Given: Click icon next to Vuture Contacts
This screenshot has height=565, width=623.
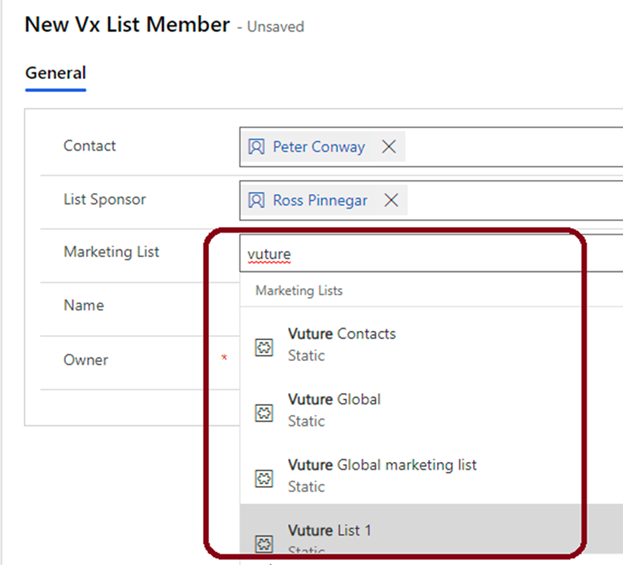Looking at the screenshot, I should tap(264, 348).
